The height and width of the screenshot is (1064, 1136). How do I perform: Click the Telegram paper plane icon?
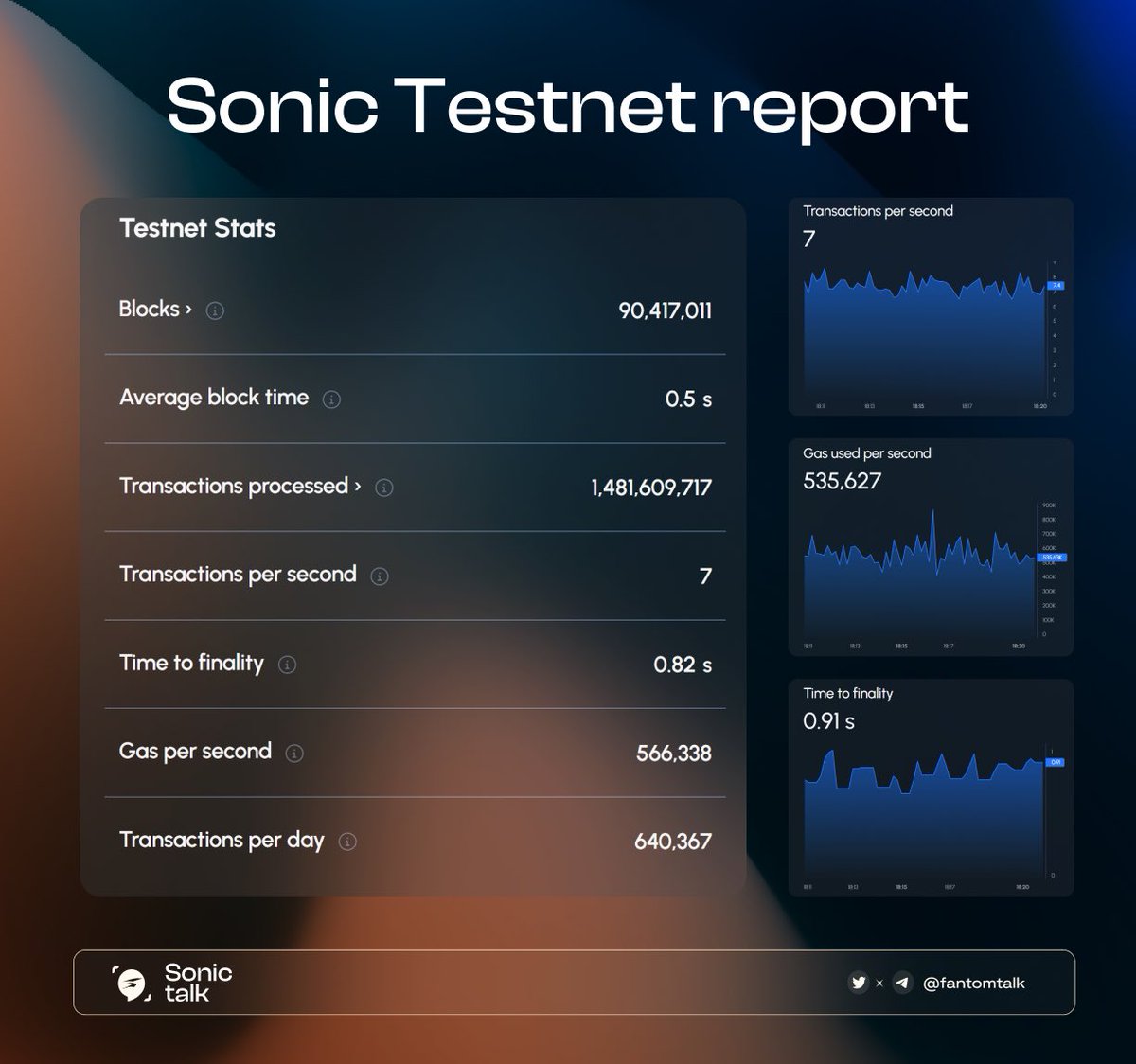(x=902, y=983)
